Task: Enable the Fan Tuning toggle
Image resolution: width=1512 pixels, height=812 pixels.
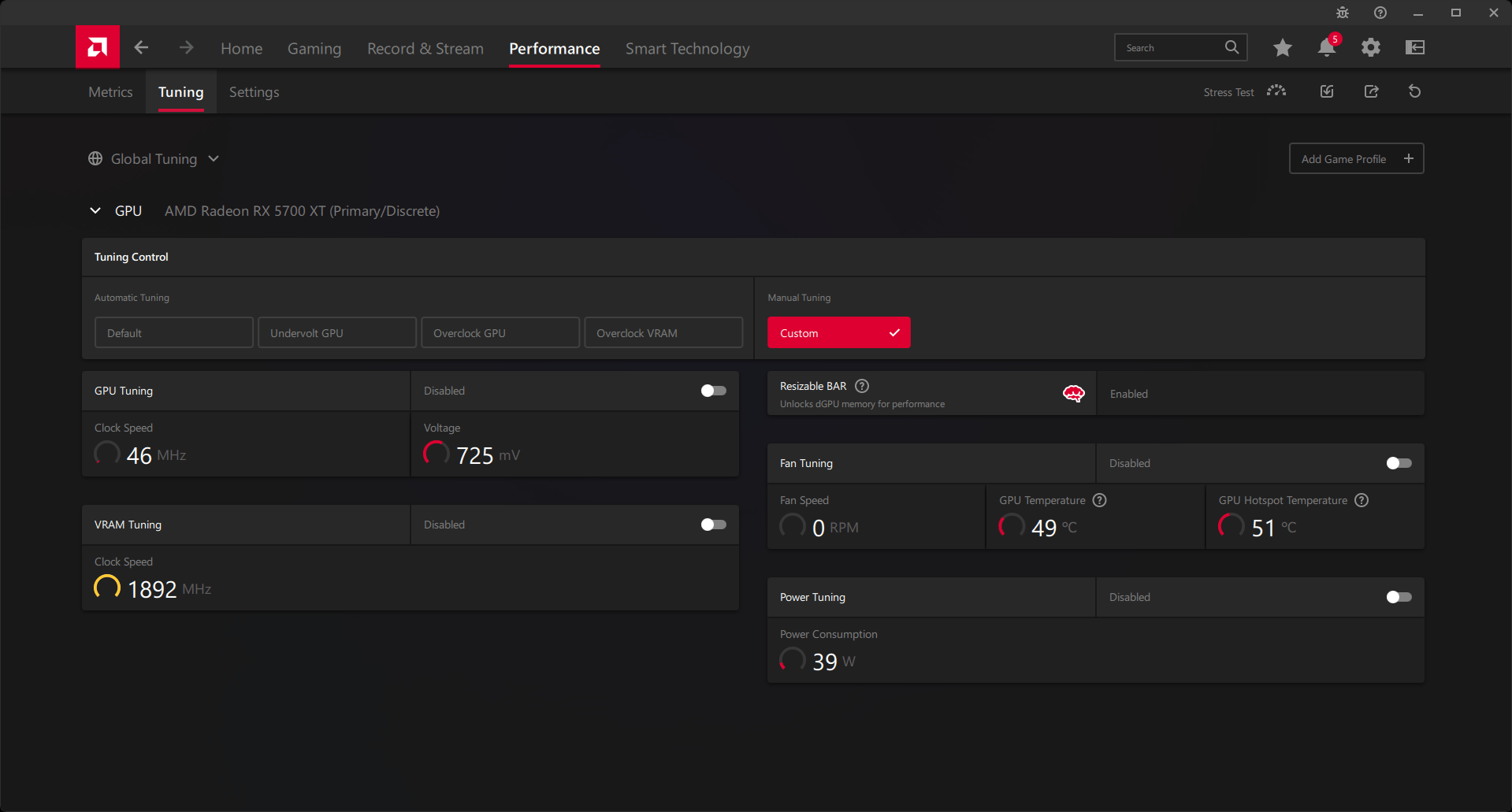Action: 1399,463
